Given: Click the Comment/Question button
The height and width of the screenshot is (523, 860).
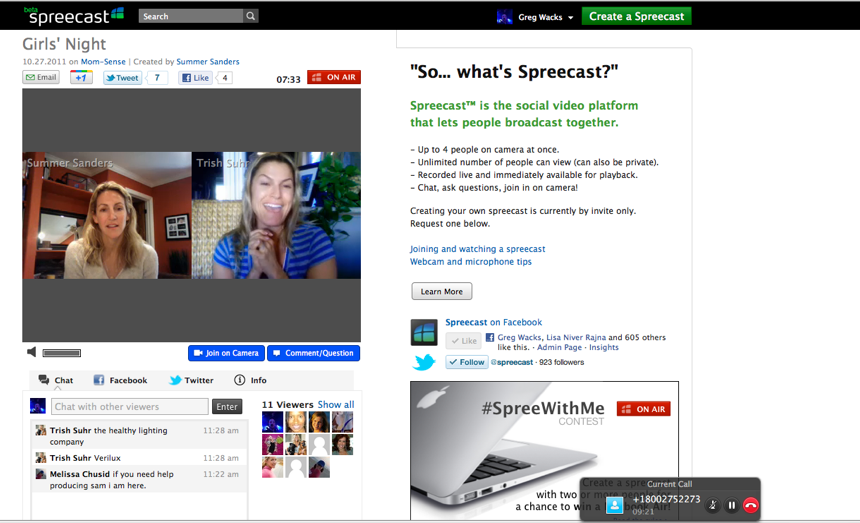Looking at the screenshot, I should coord(314,353).
